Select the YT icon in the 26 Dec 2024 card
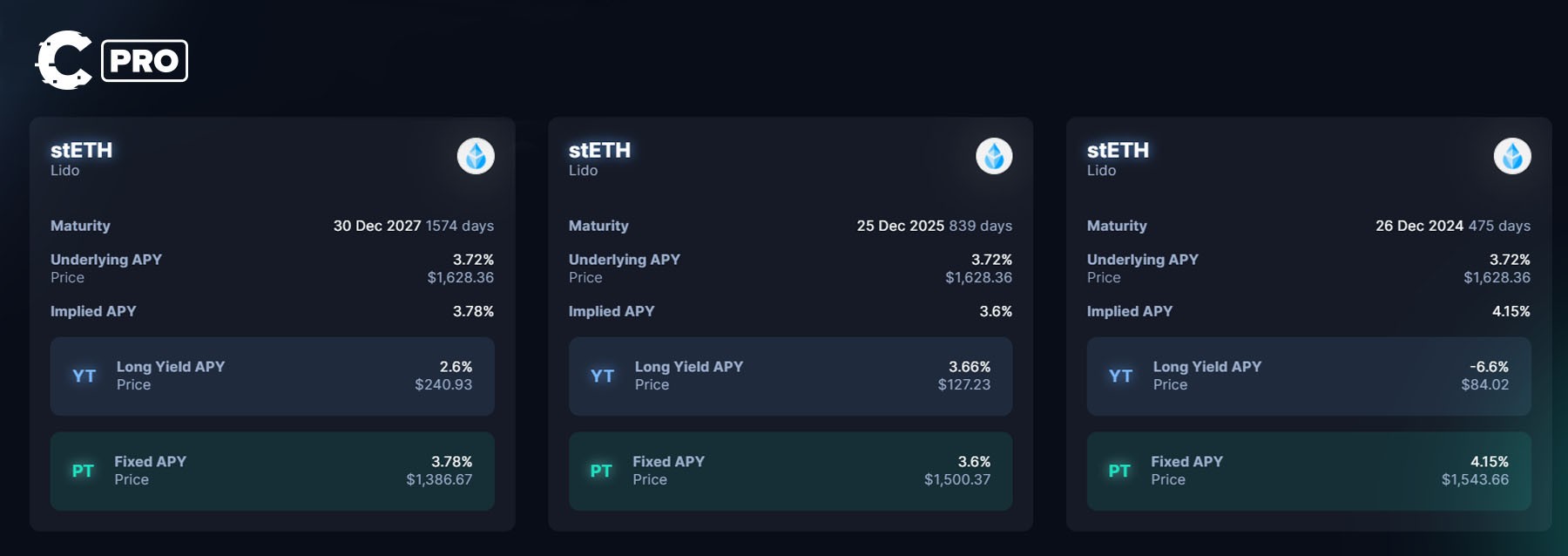The width and height of the screenshot is (1568, 556). (x=1120, y=376)
